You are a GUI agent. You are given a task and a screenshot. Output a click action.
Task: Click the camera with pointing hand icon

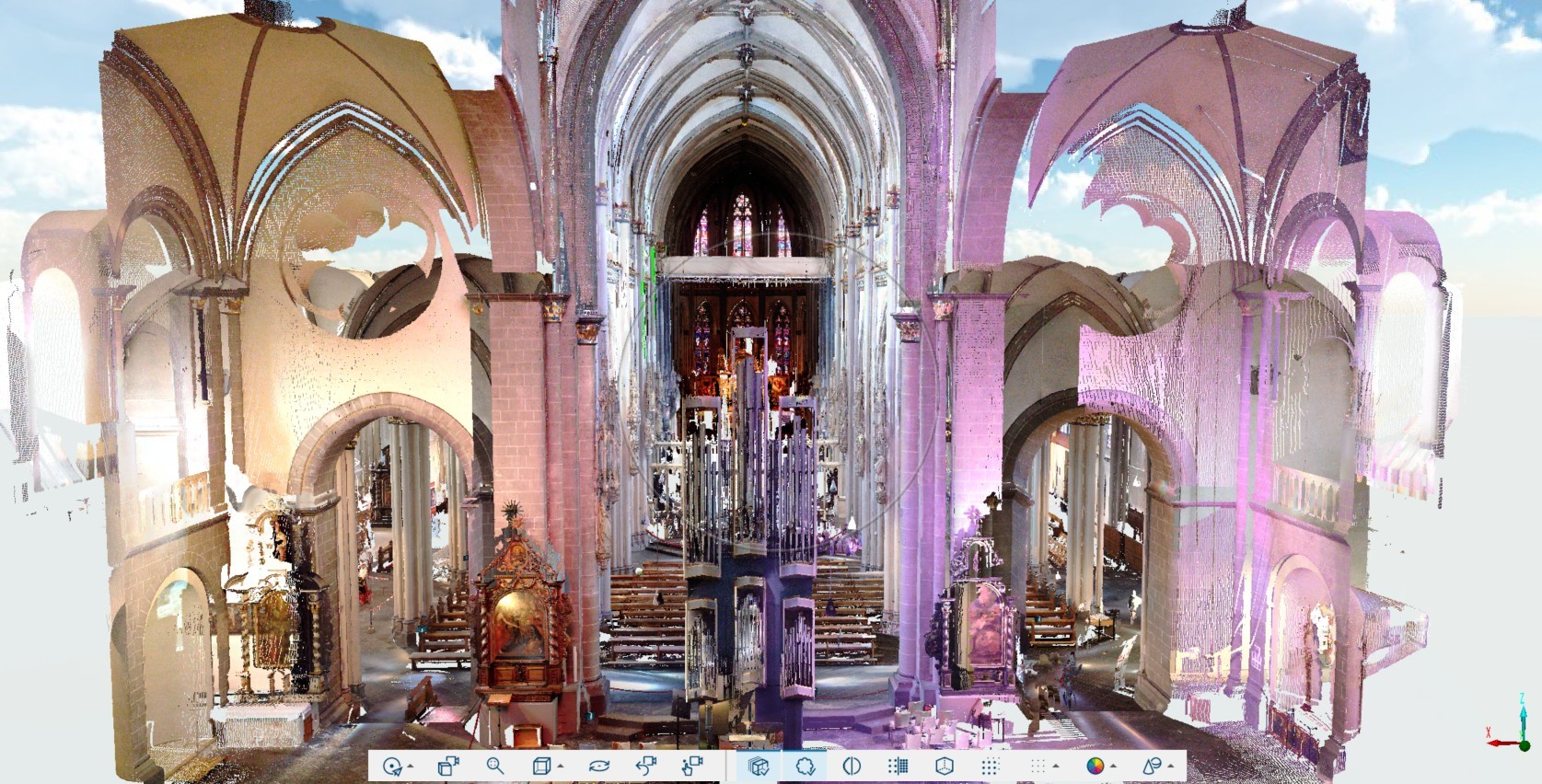(692, 766)
